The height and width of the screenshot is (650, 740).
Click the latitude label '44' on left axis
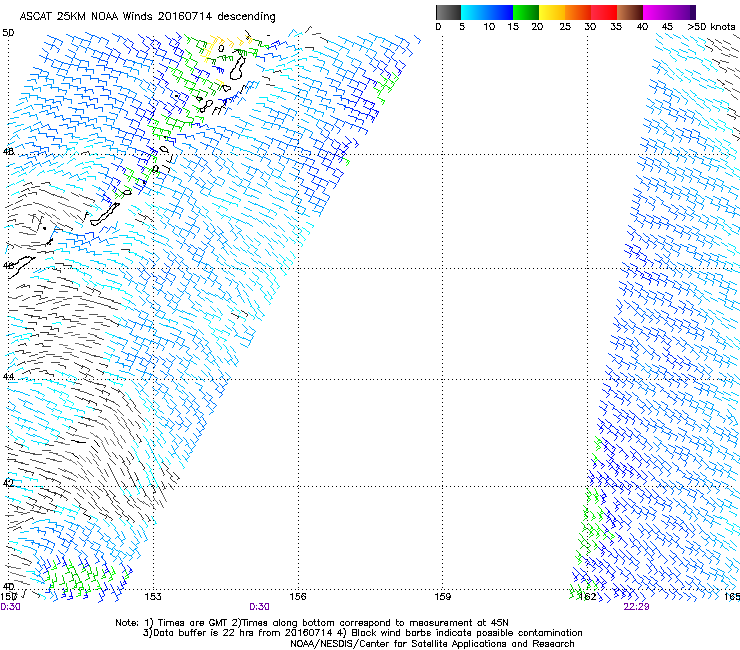point(8,377)
